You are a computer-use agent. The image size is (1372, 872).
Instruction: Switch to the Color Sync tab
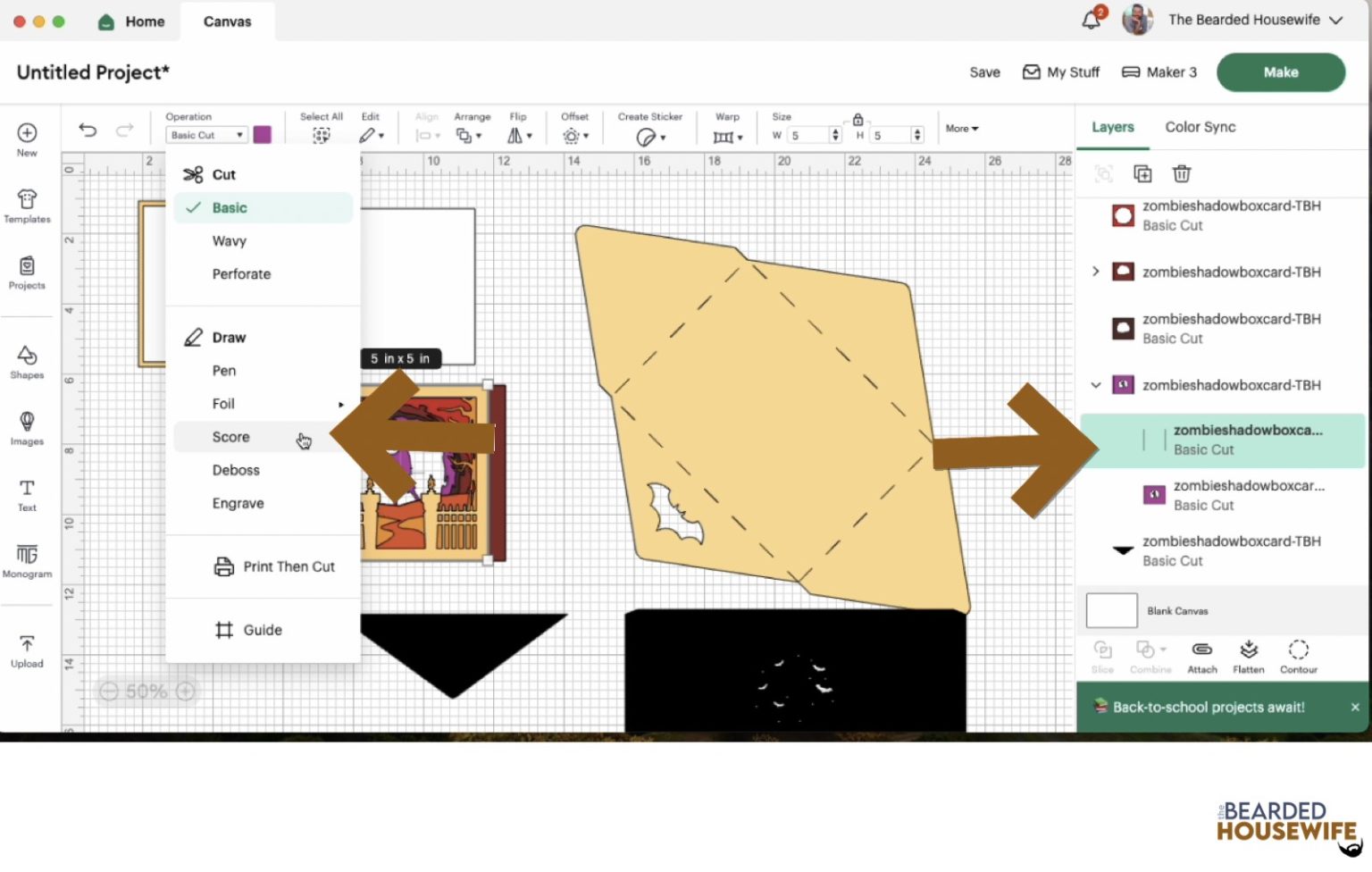pyautogui.click(x=1200, y=127)
